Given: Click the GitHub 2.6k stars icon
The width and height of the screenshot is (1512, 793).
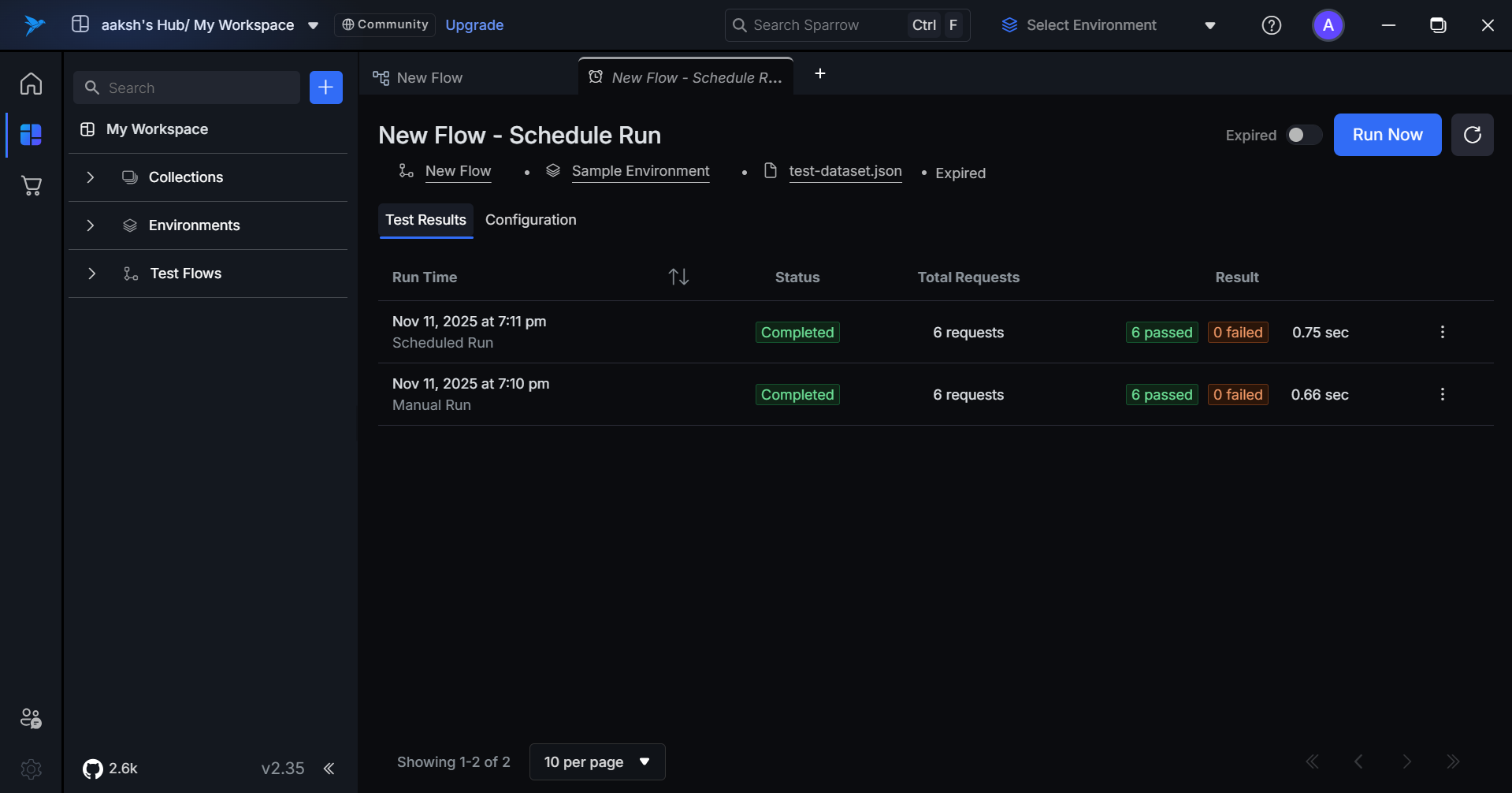Looking at the screenshot, I should pyautogui.click(x=93, y=769).
